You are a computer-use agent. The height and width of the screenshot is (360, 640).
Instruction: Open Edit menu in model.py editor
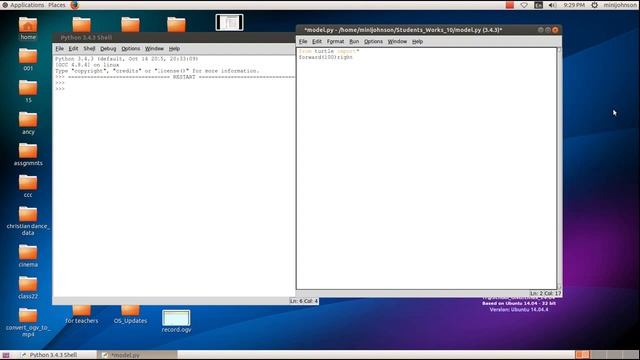coord(317,42)
